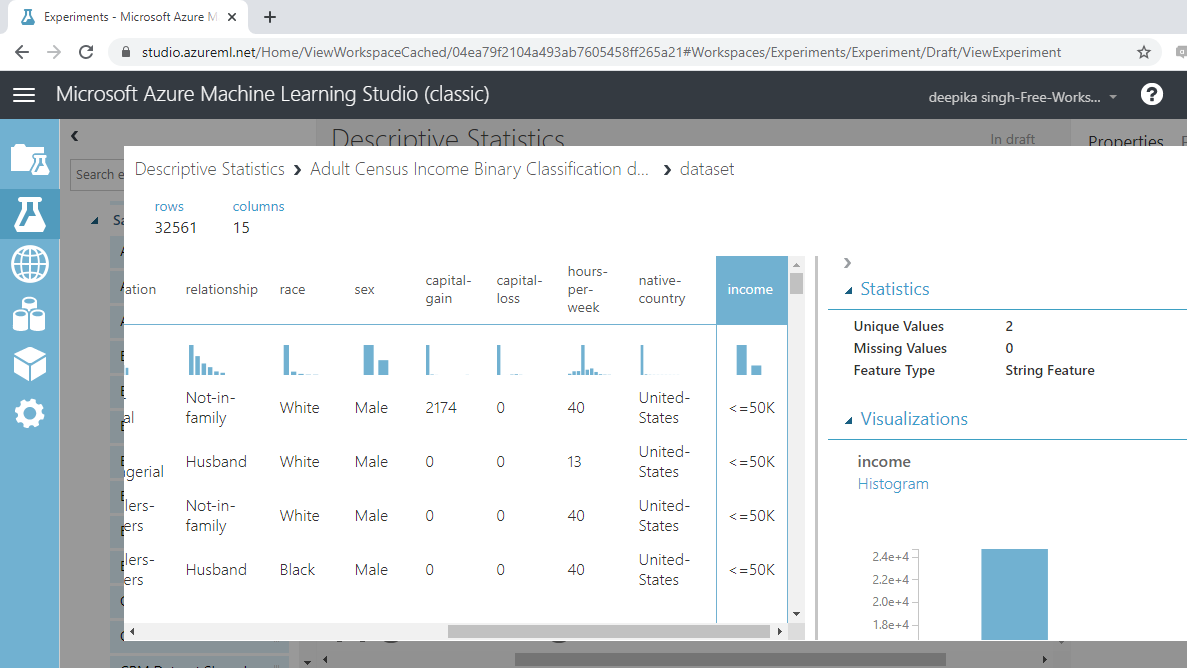Select the capital-gain column header
This screenshot has width=1187, height=668.
click(x=448, y=289)
